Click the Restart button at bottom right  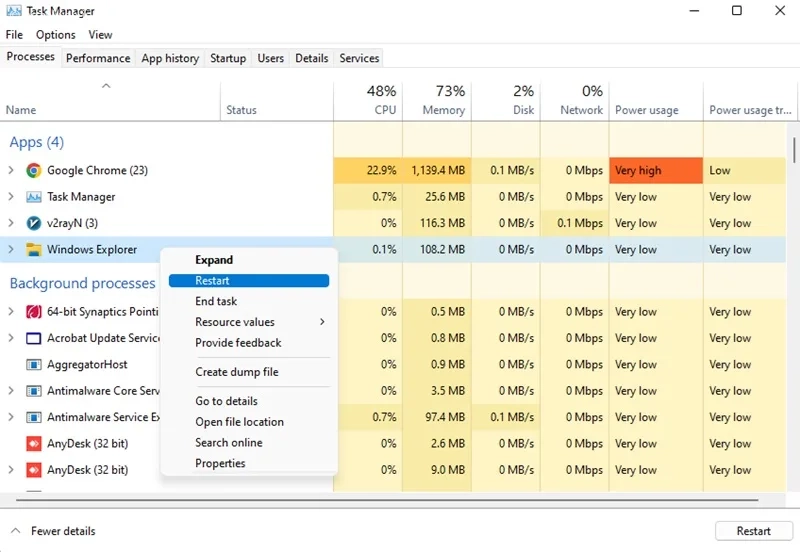(754, 531)
